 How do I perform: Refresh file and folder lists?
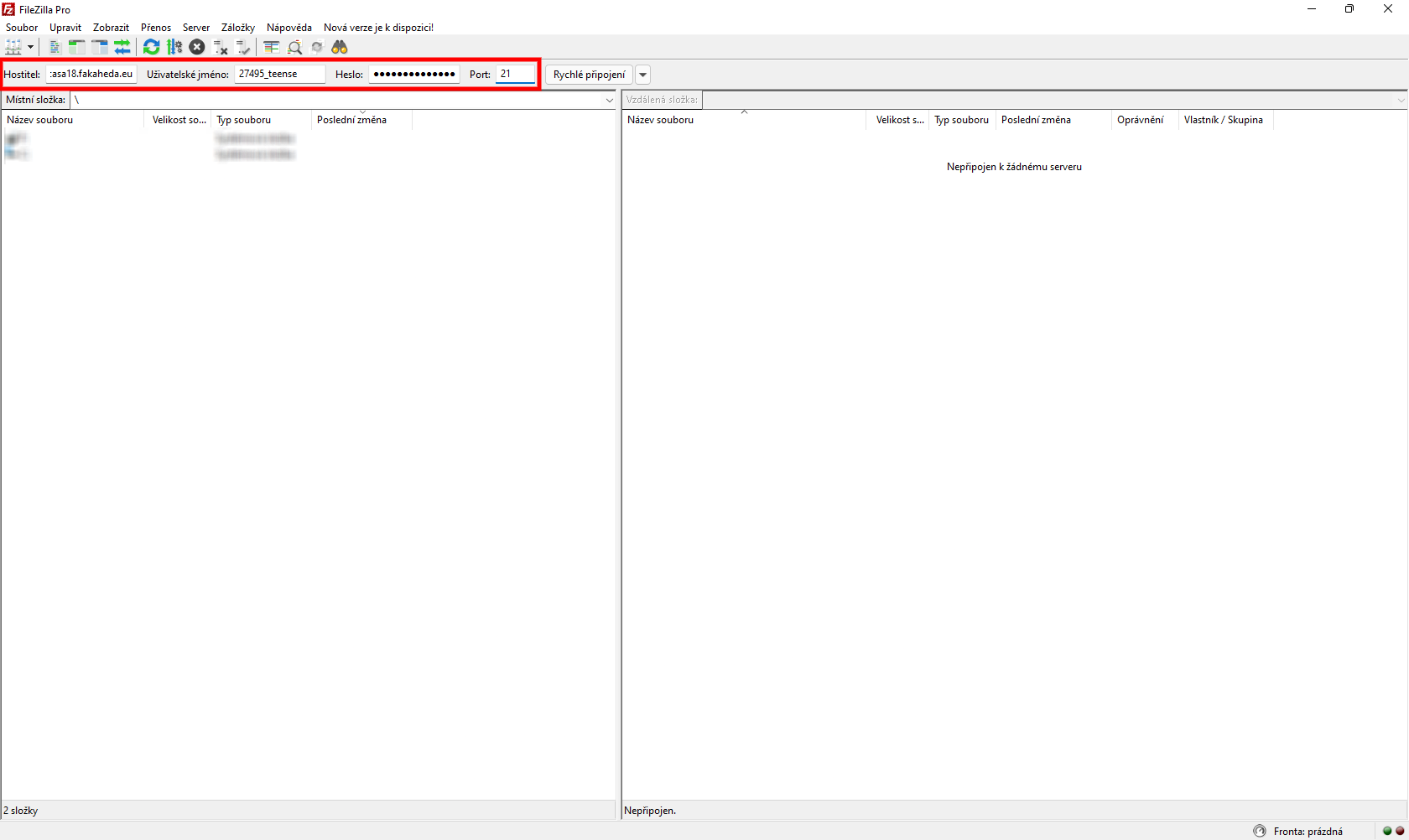pos(151,47)
